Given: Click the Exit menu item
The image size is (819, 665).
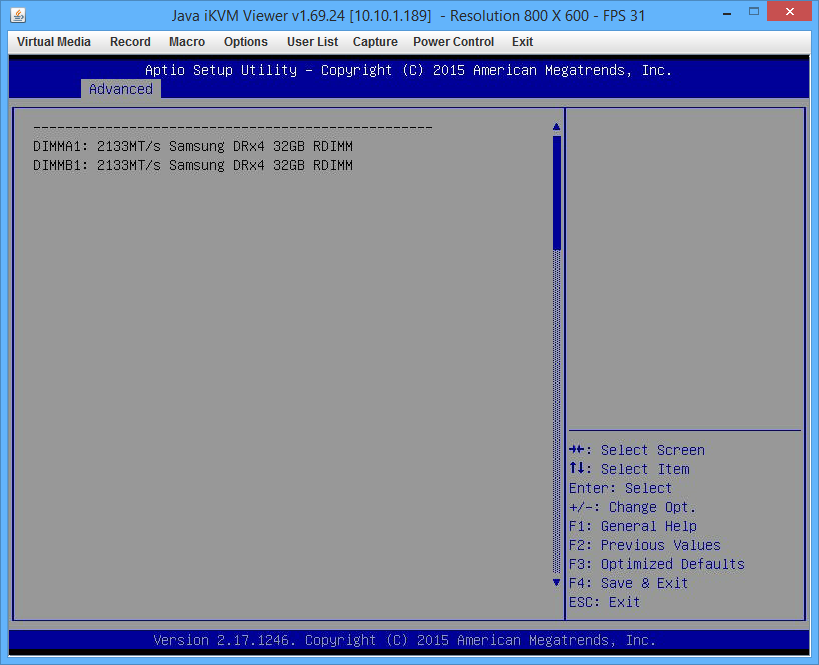Looking at the screenshot, I should pyautogui.click(x=522, y=42).
